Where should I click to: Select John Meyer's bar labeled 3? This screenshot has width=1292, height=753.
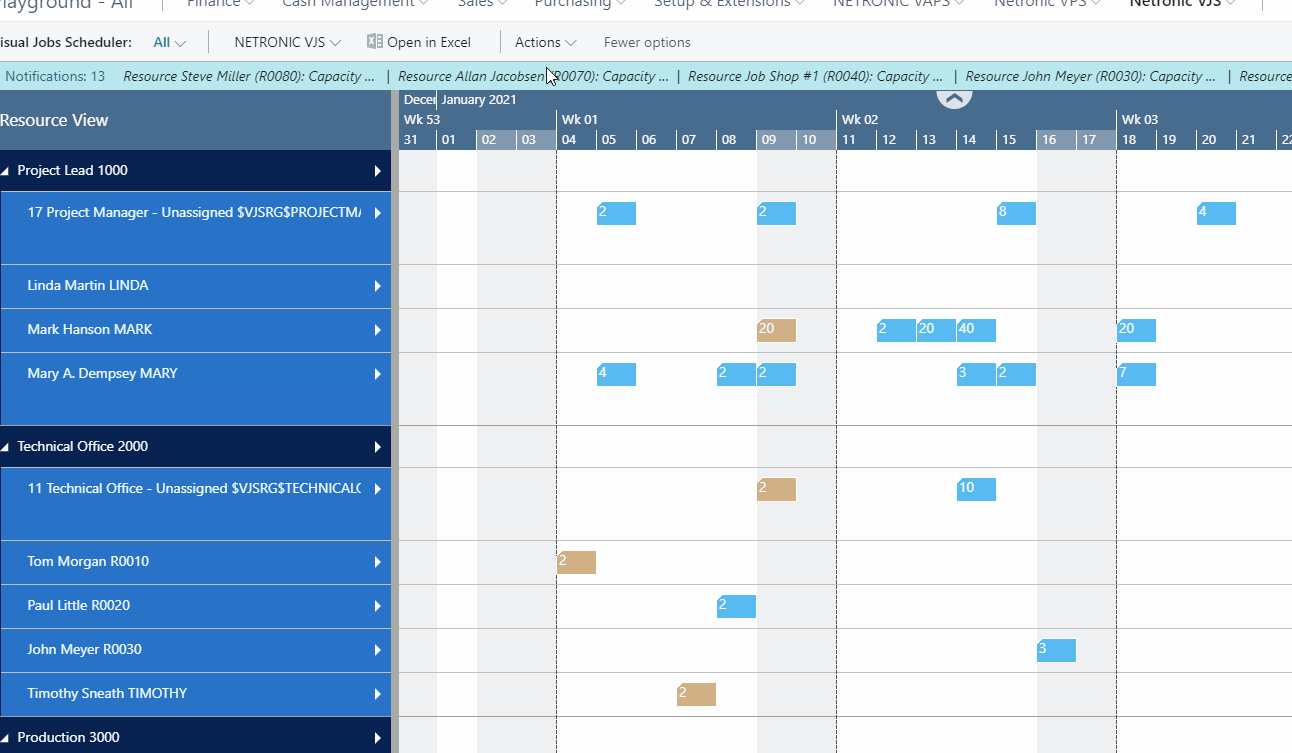[1056, 650]
